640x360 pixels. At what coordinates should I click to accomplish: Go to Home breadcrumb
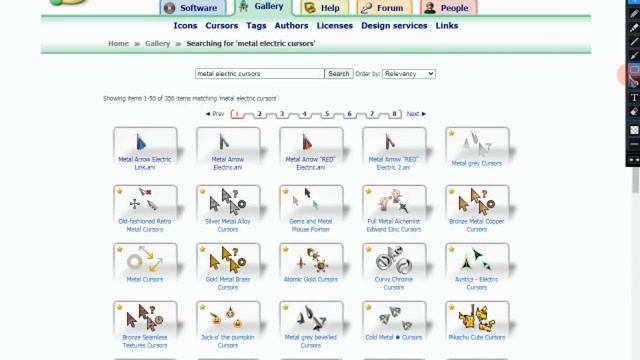coord(118,43)
